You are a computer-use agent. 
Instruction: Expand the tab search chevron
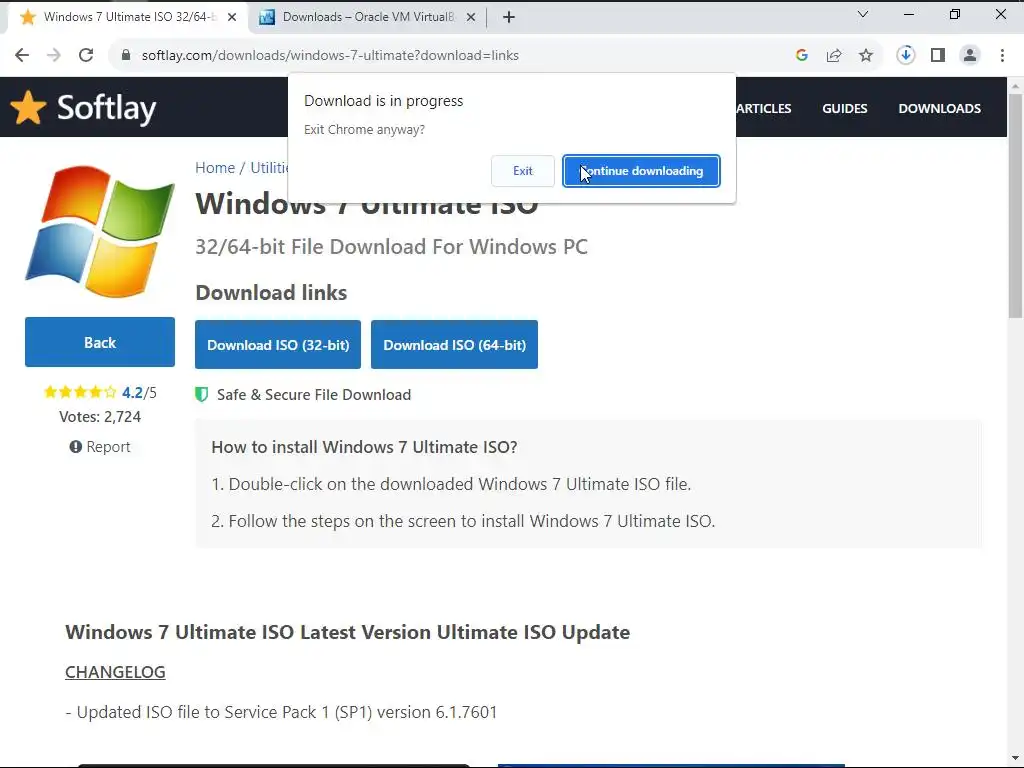click(863, 14)
